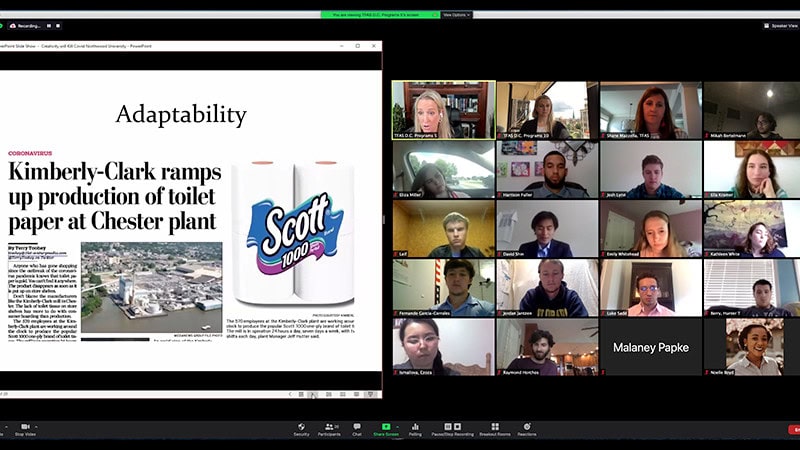This screenshot has width=800, height=450.
Task: Expand the video options caret beside Stop Video
Action: click(x=36, y=427)
